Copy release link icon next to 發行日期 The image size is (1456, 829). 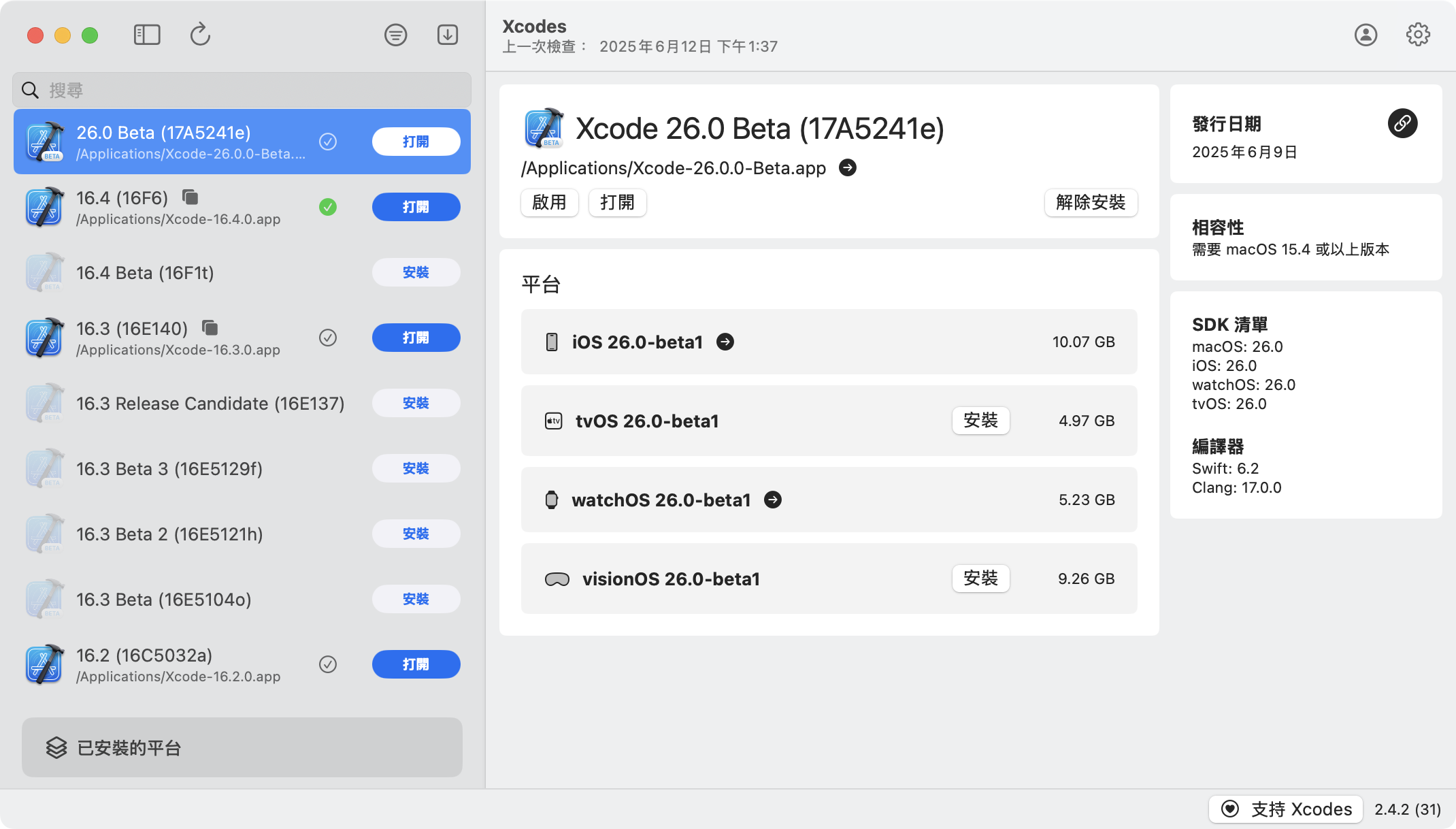[1402, 123]
